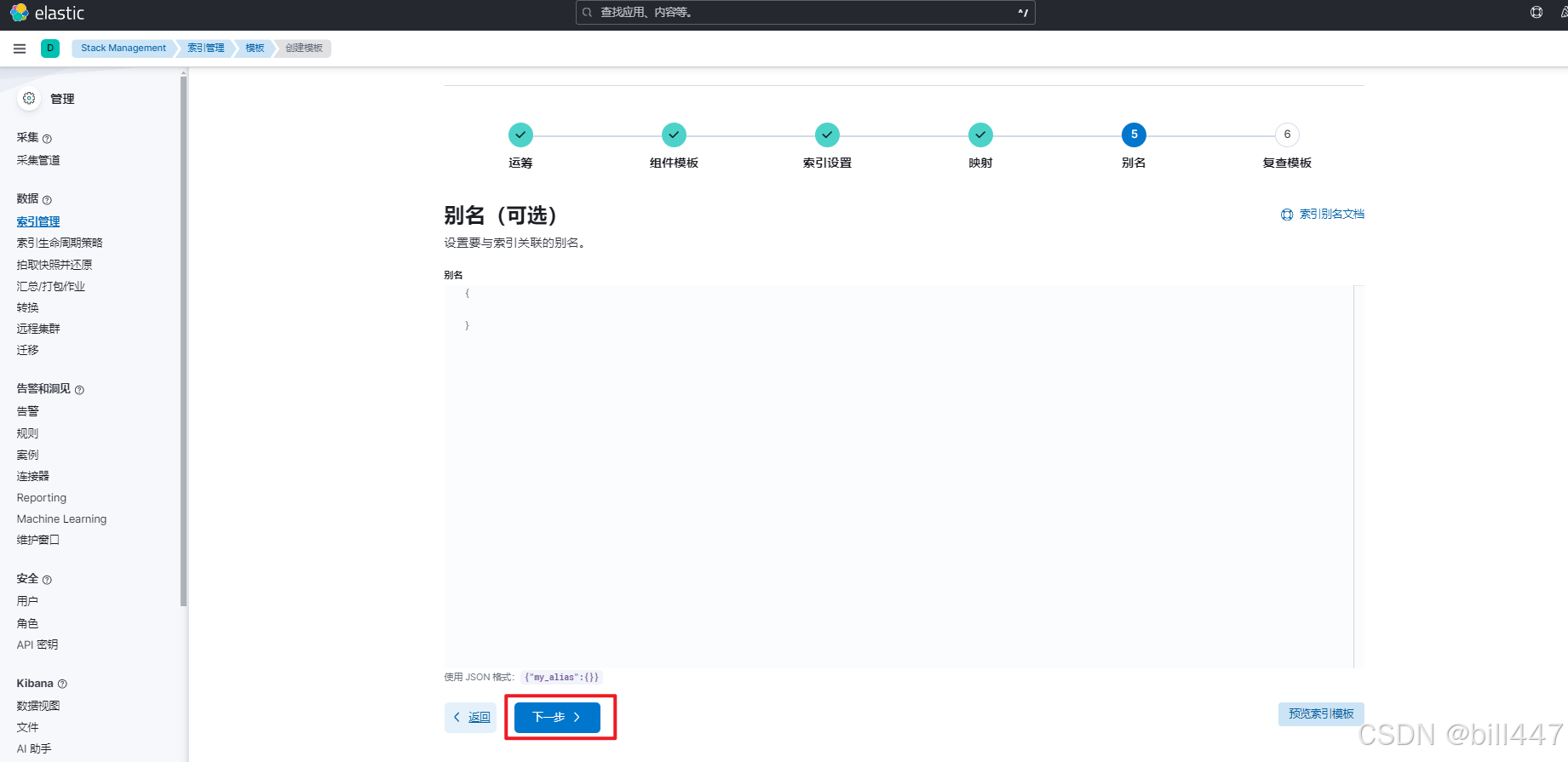Click the info icon next to 告警和洞见
1568x762 pixels.
coord(79,390)
